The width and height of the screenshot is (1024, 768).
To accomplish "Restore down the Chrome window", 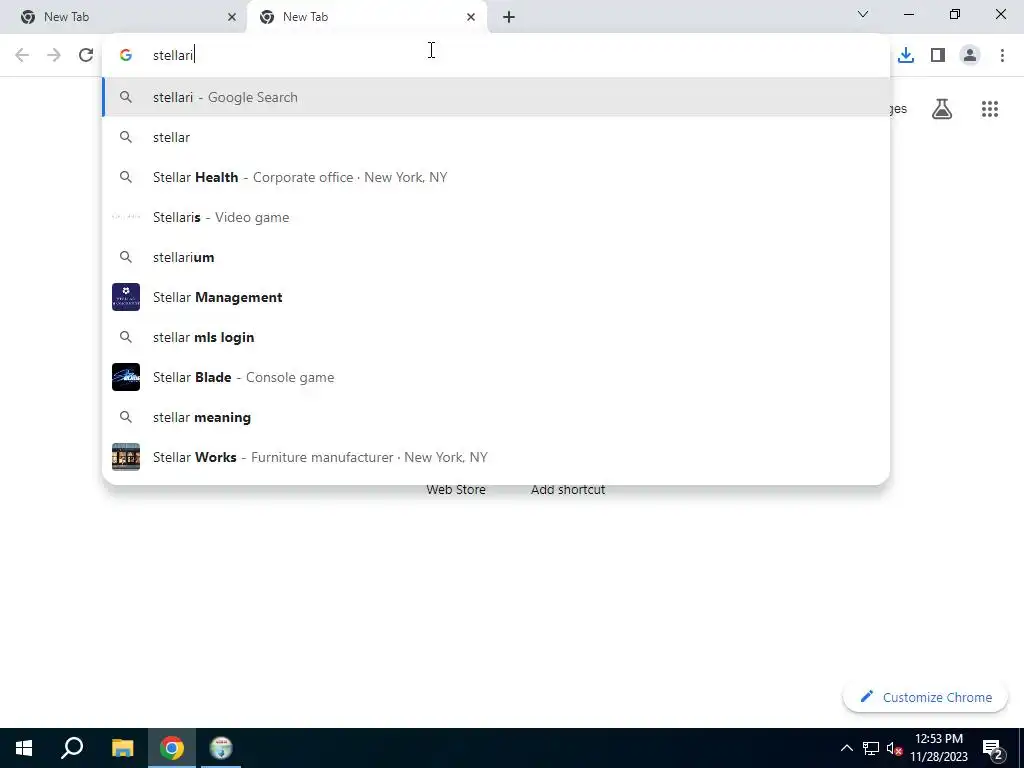I will [955, 14].
